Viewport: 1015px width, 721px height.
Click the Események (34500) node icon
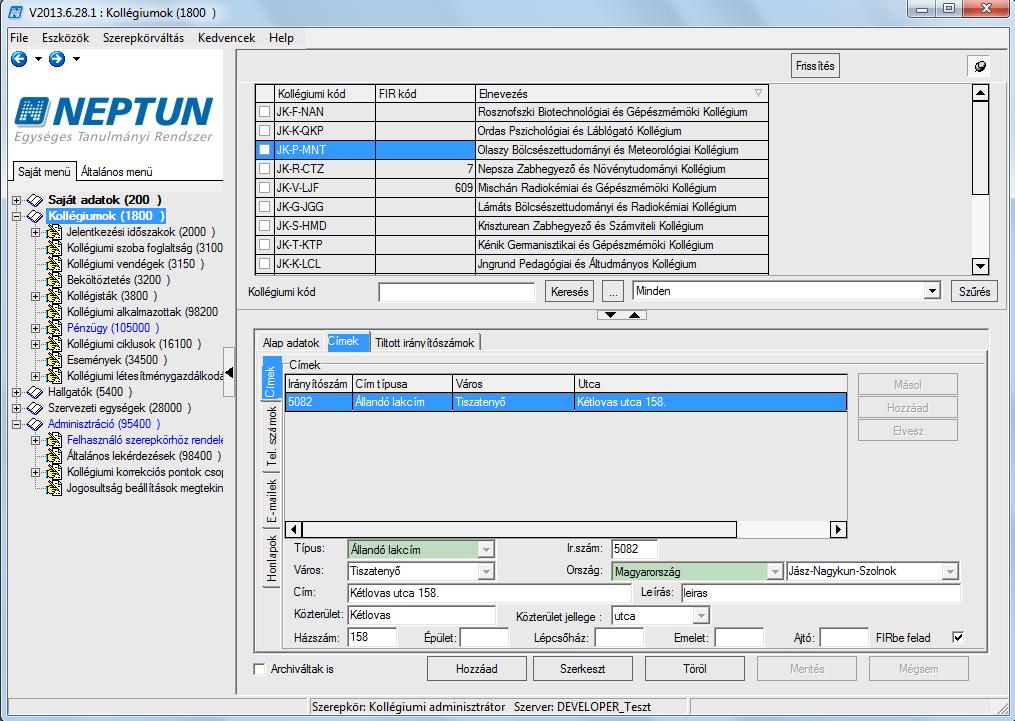click(54, 360)
